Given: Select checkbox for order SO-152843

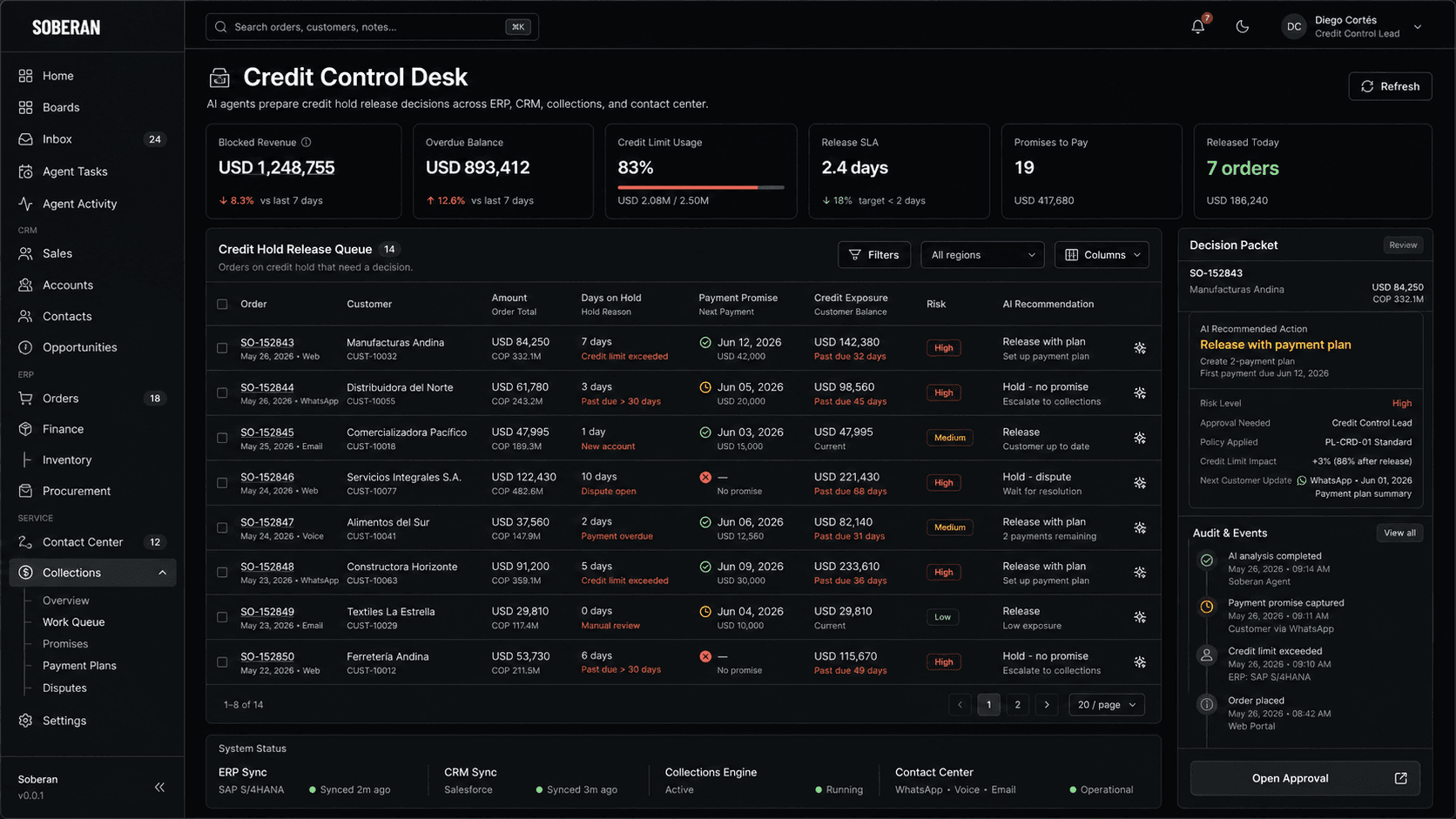Looking at the screenshot, I should pyautogui.click(x=222, y=348).
